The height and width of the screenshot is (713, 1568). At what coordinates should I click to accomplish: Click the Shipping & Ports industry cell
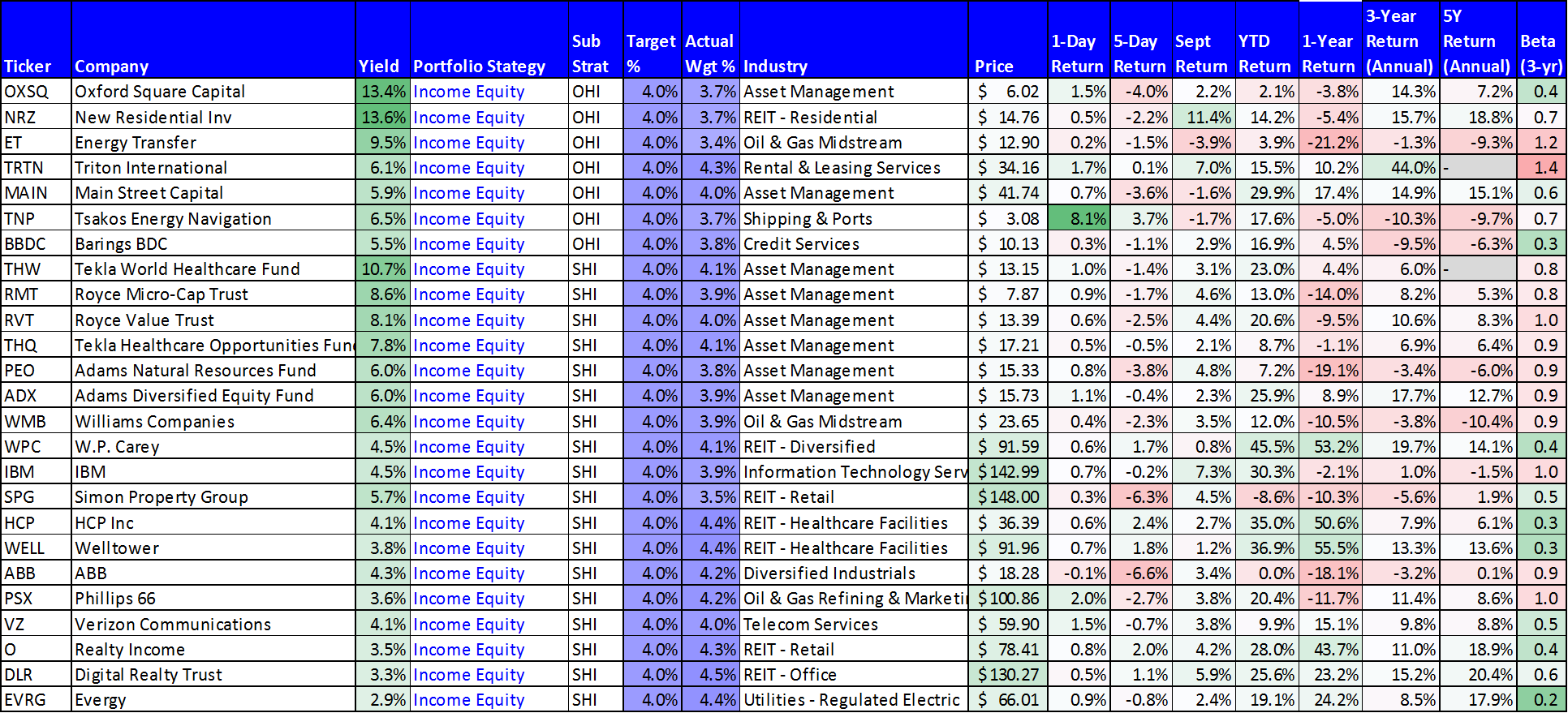(x=854, y=219)
